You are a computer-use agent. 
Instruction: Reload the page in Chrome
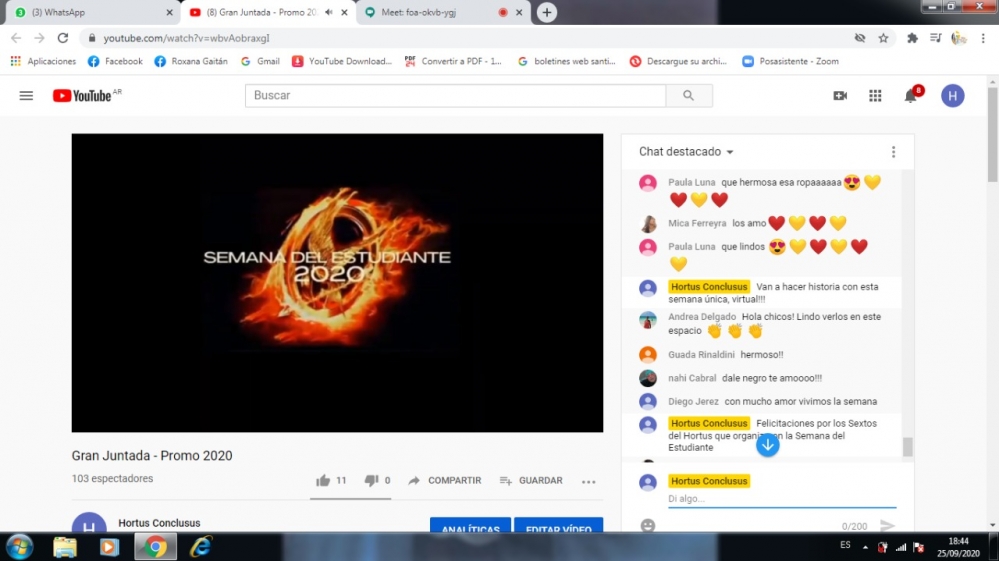click(x=62, y=38)
